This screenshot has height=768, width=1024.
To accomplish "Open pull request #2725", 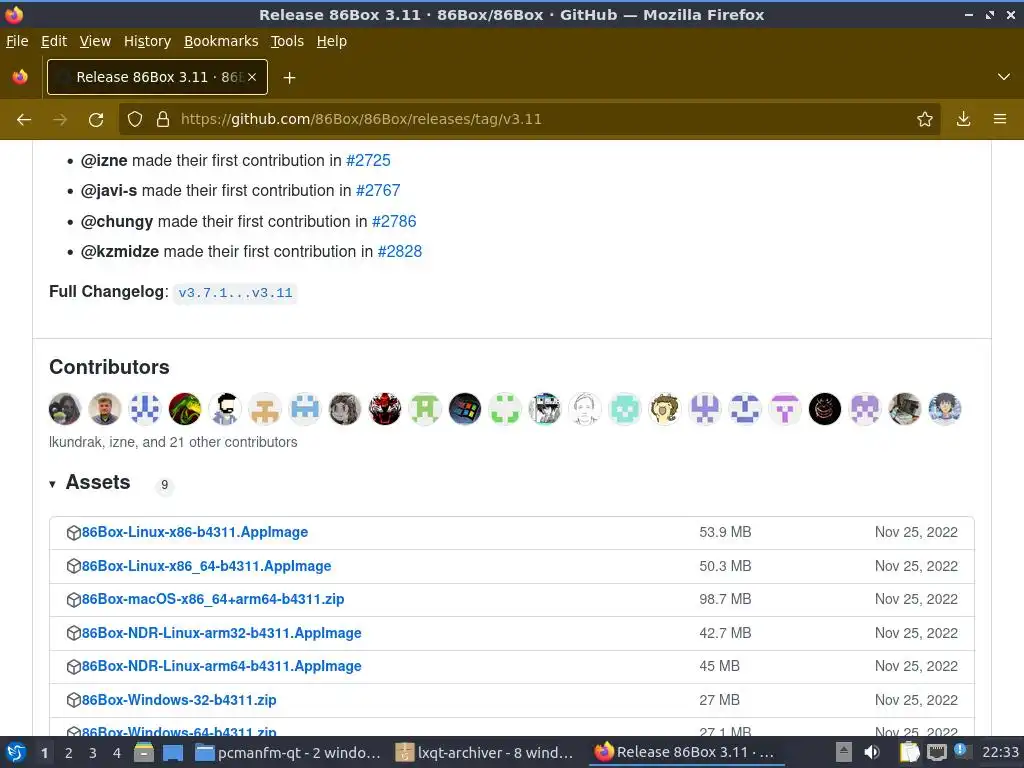I will click(x=368, y=161).
